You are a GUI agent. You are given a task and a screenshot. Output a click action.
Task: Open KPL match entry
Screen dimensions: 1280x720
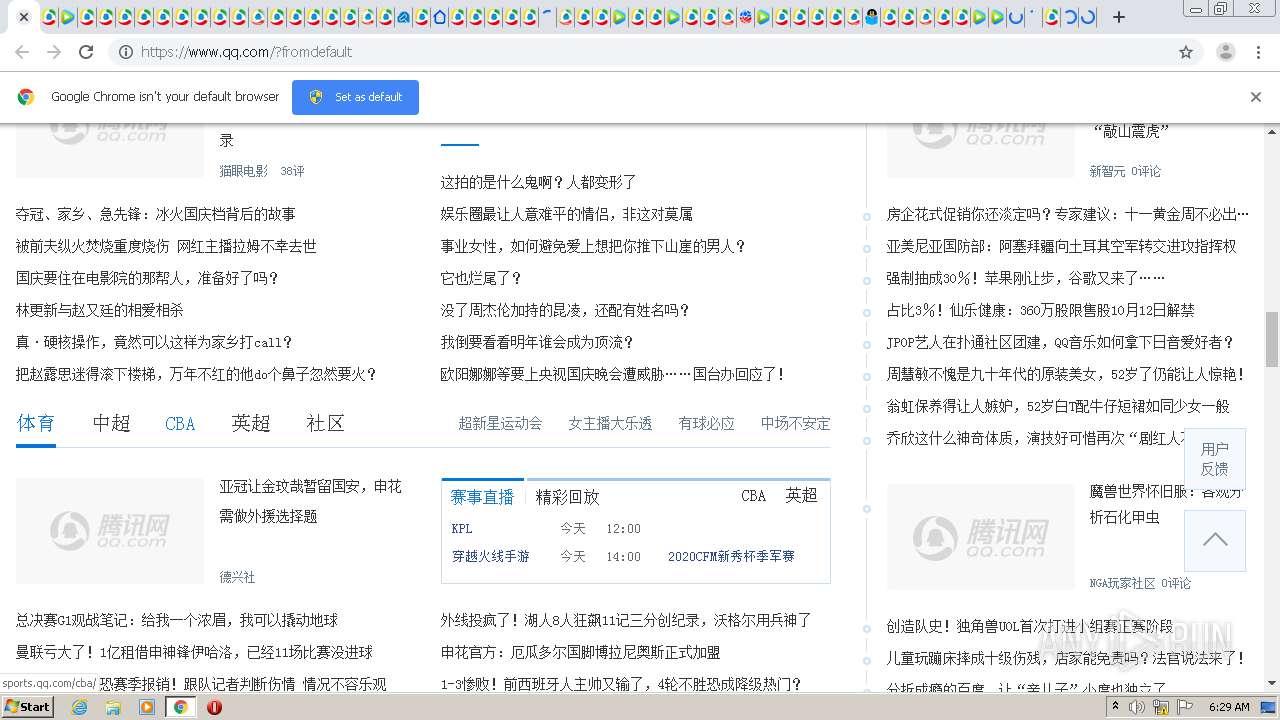click(462, 529)
